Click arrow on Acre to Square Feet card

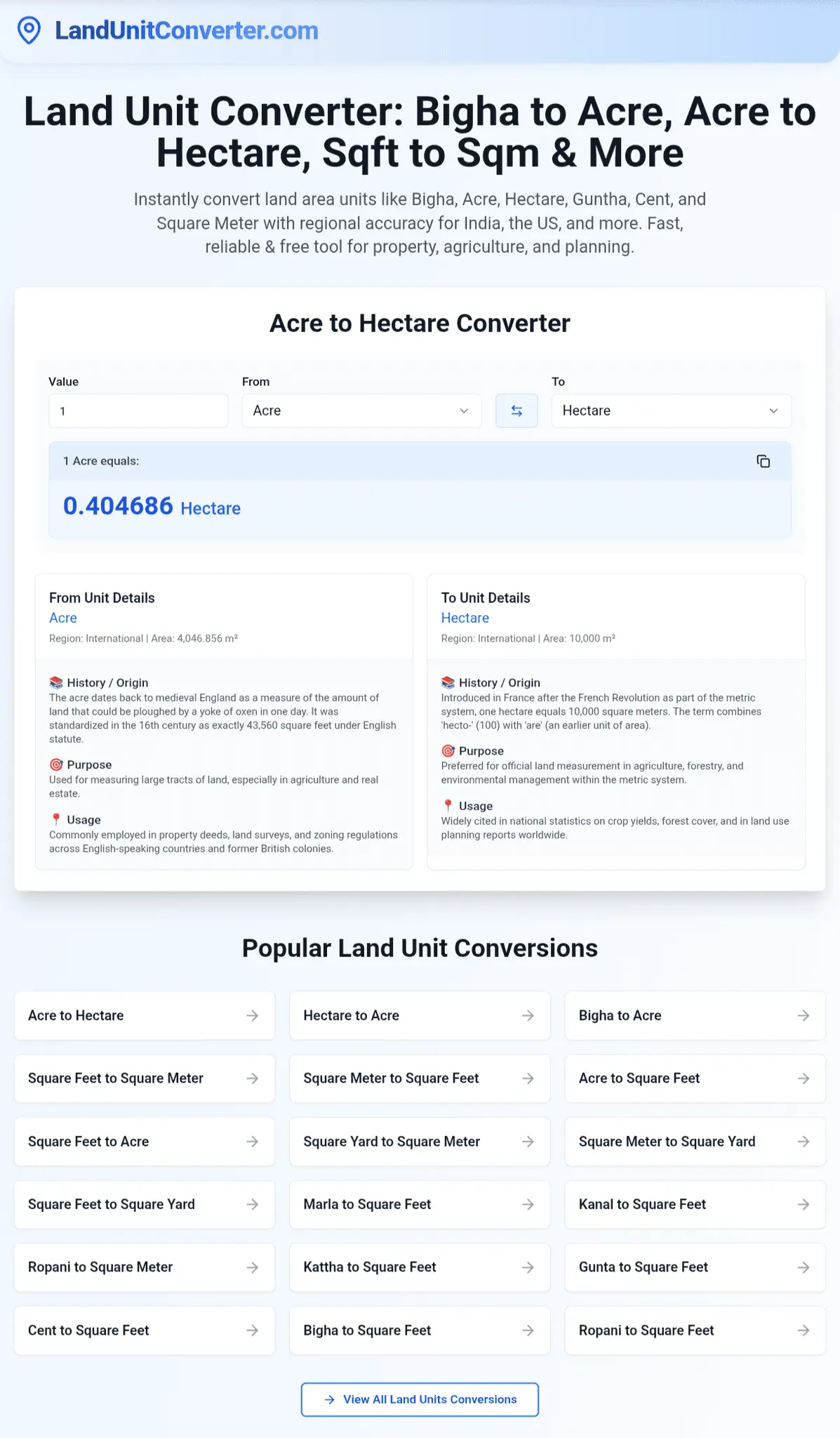click(x=804, y=1078)
